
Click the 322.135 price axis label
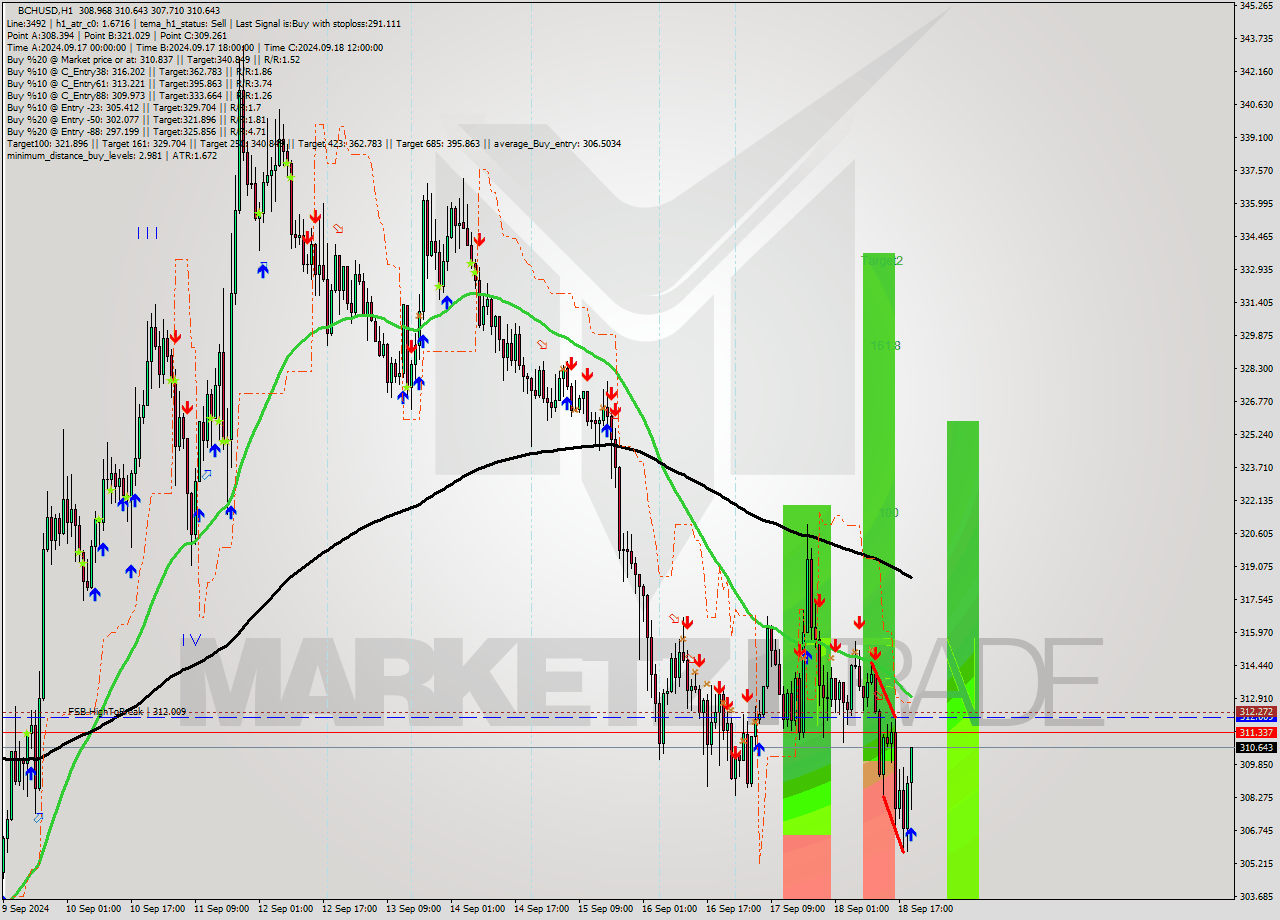point(1256,500)
